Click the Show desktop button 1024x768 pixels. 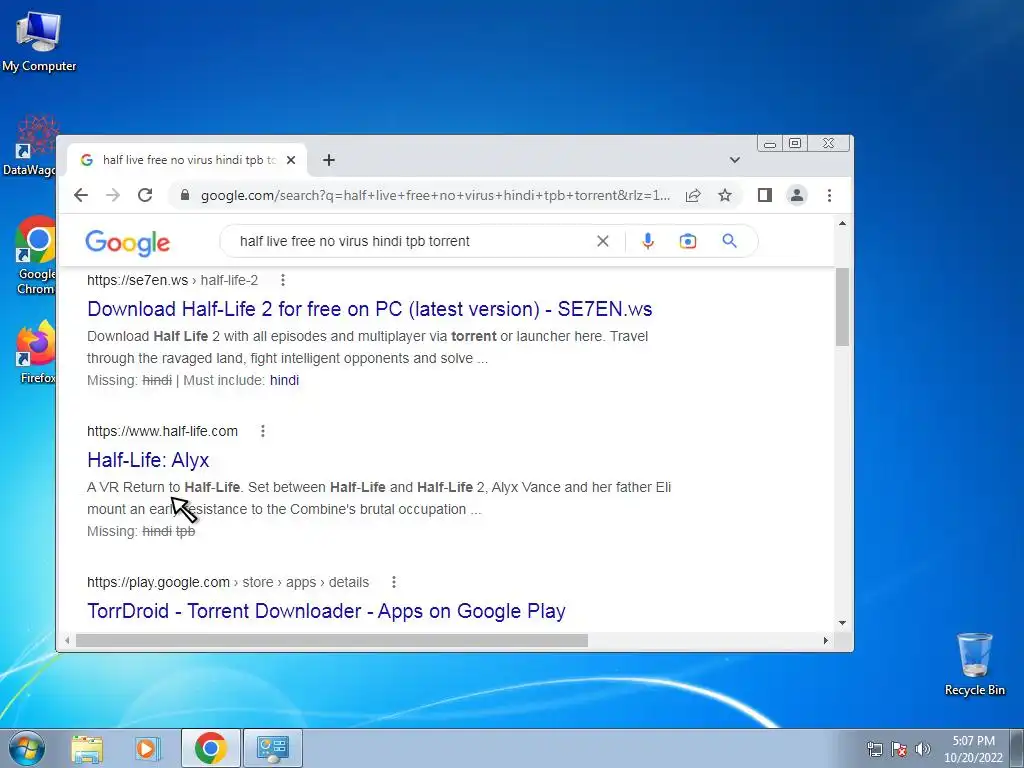[1017, 748]
